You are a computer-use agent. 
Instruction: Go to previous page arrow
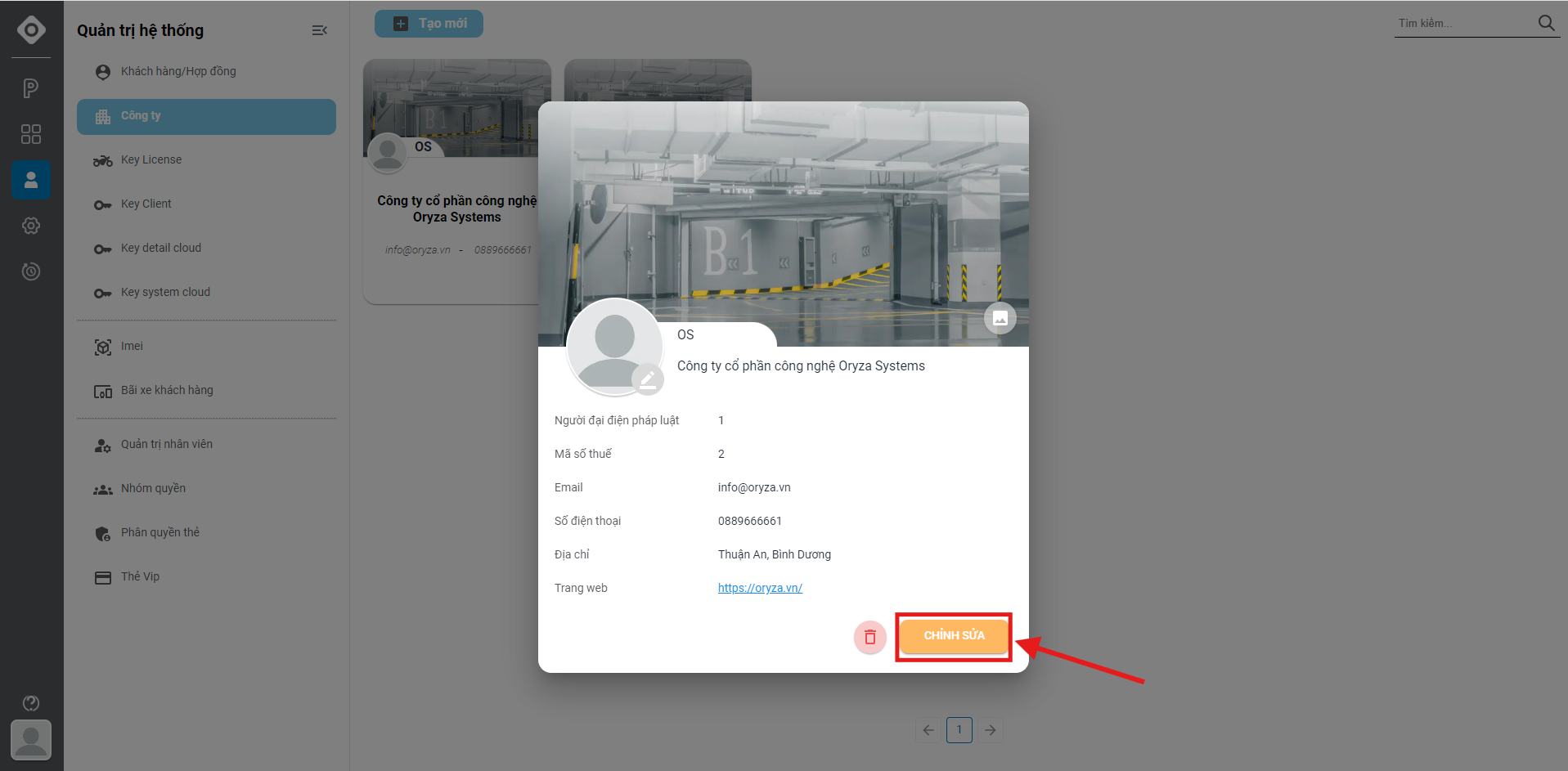(928, 730)
